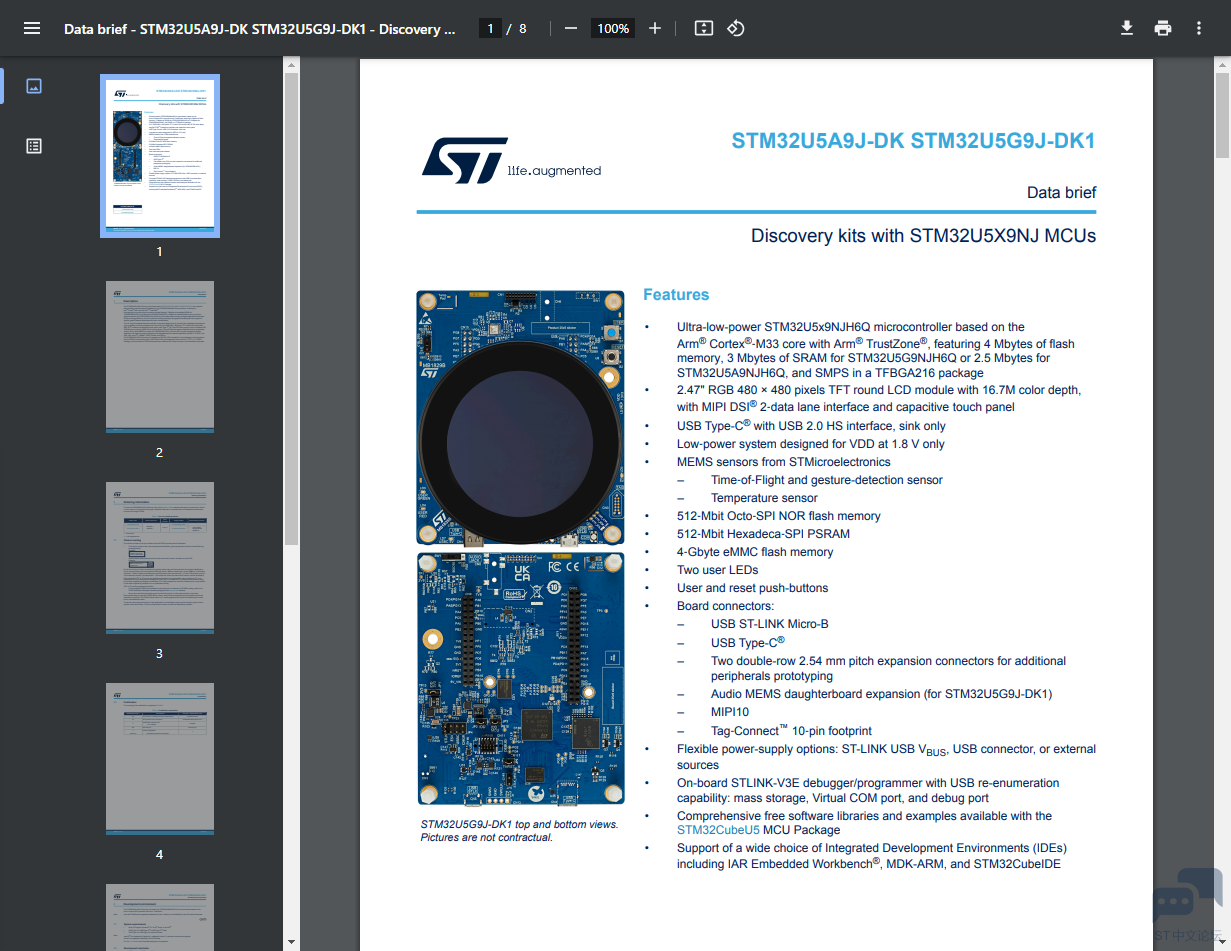
Task: Zoom in with the plus button
Action: coord(655,28)
